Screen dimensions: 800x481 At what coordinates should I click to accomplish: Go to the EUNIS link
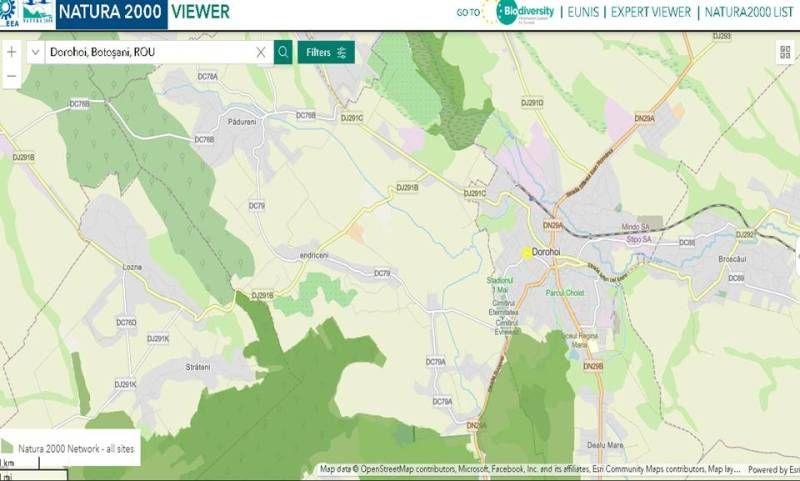point(583,13)
